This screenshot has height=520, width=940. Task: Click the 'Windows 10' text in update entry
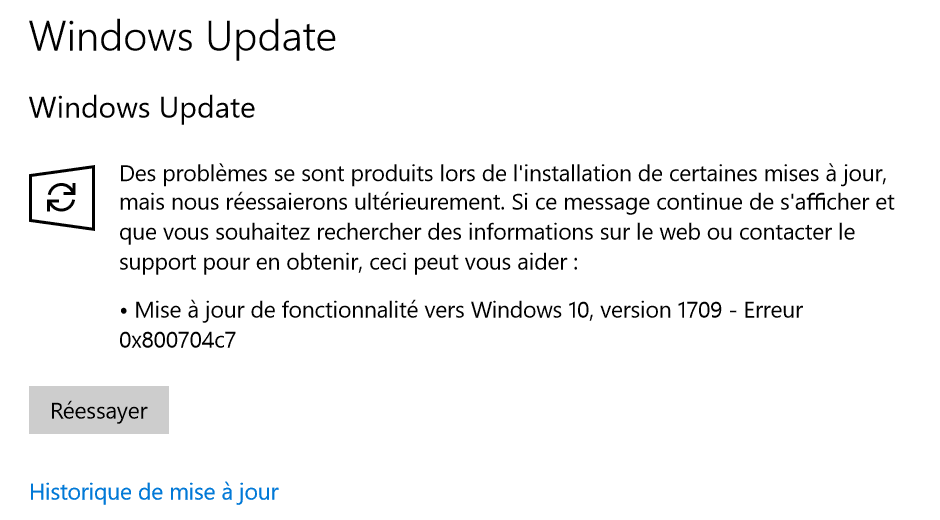click(x=531, y=310)
